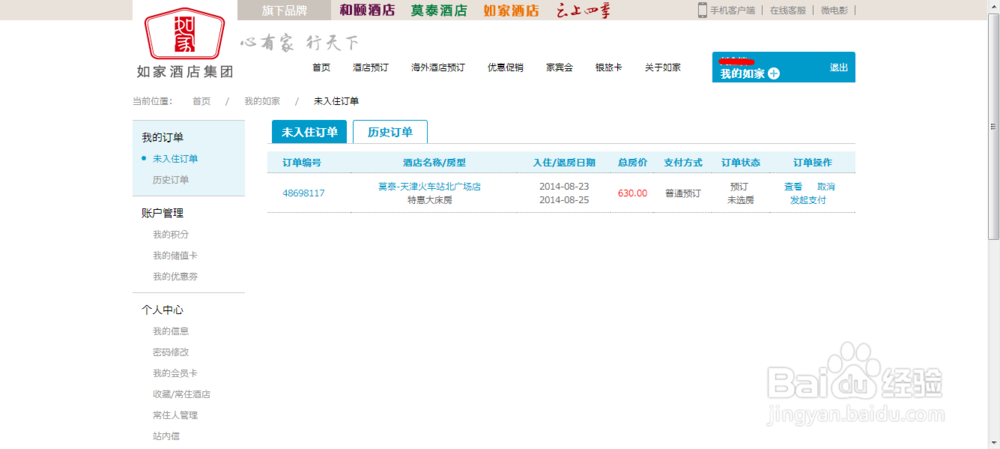This screenshot has height=449, width=1000.
Task: Click payment method 普通预订
Action: (683, 193)
